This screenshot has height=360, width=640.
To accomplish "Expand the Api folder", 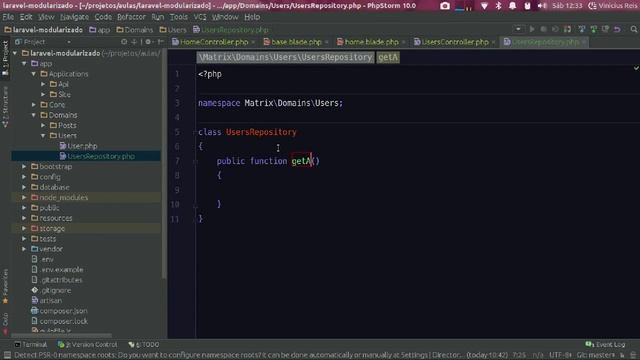I will click(x=43, y=84).
